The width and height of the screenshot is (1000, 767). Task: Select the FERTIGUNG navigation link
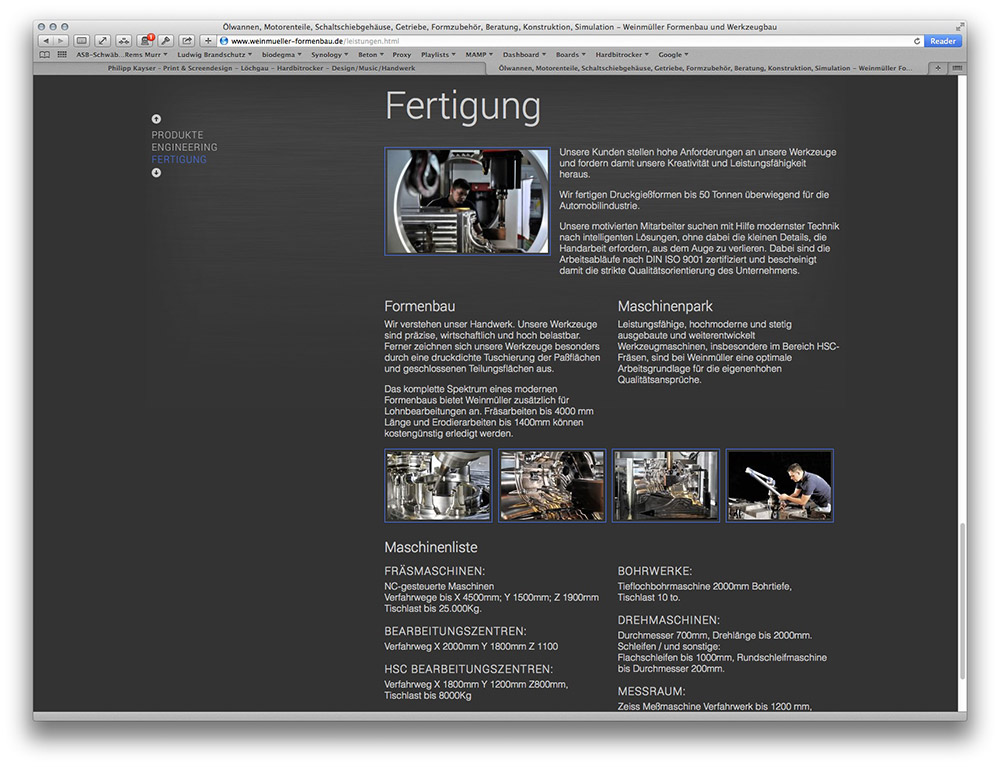(x=179, y=159)
